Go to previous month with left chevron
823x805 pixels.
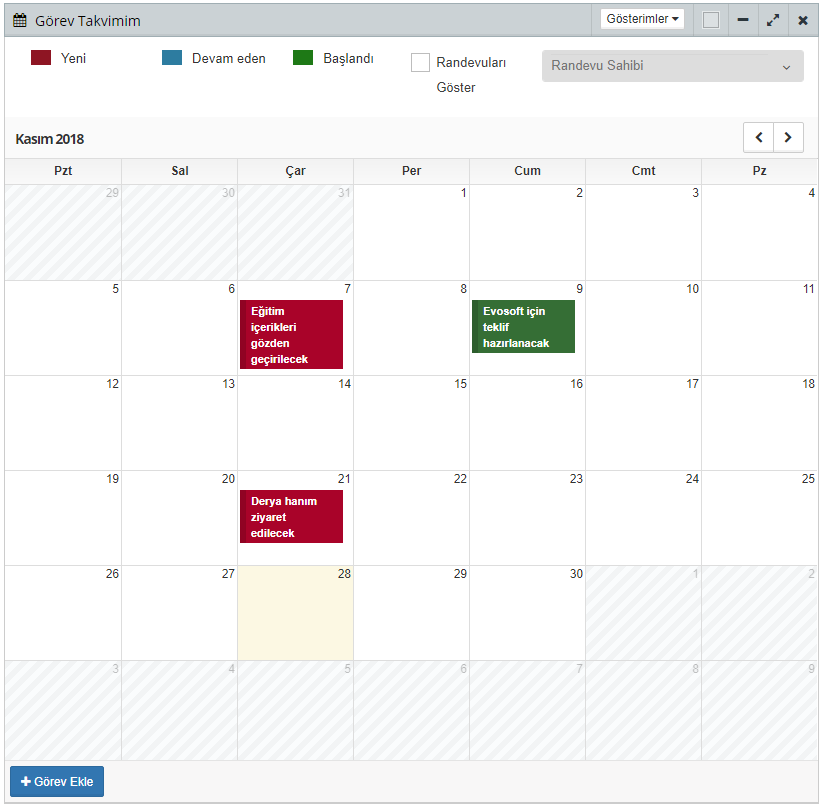point(758,137)
